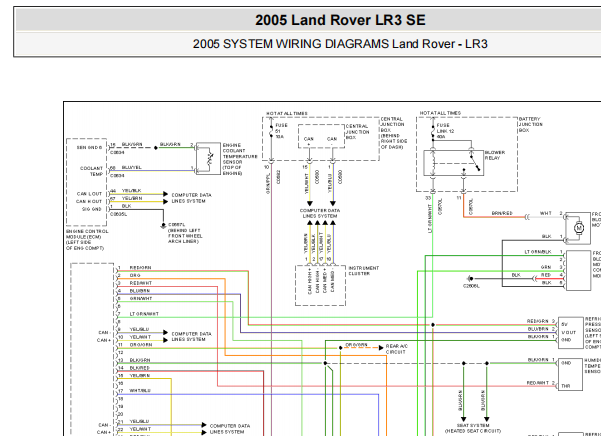This screenshot has width=601, height=436.
Task: Click the 'HOT AT ALL TIMES' label above Fuse 51
Action: pyautogui.click(x=287, y=114)
